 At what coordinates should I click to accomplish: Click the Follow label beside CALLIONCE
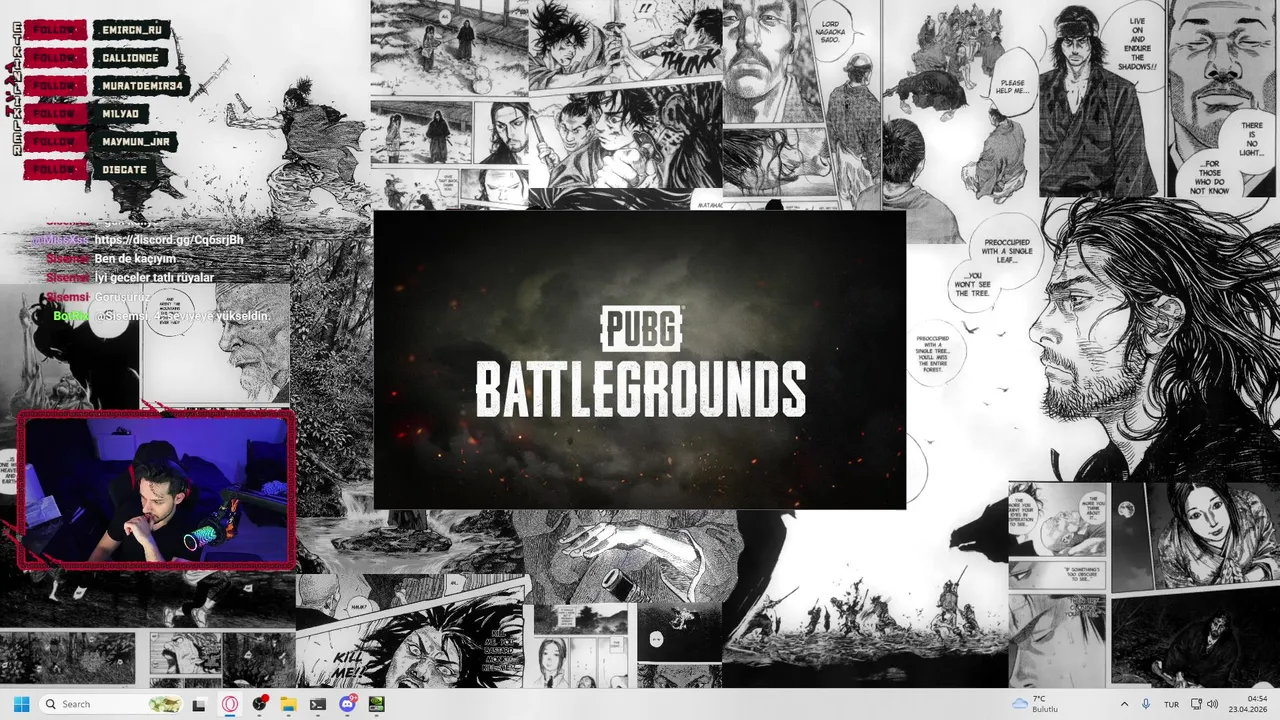pos(55,58)
